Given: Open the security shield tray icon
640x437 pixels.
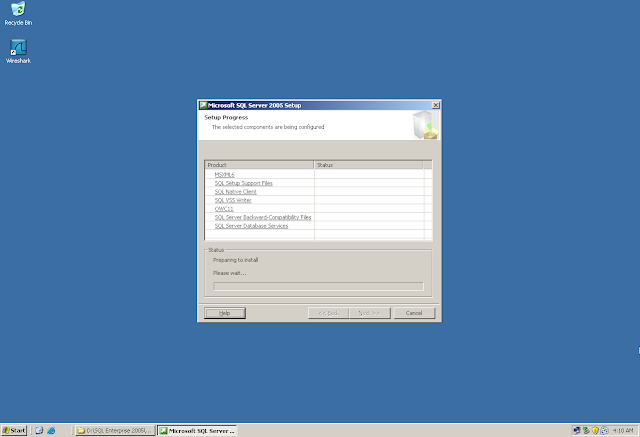Looking at the screenshot, I should click(595, 430).
